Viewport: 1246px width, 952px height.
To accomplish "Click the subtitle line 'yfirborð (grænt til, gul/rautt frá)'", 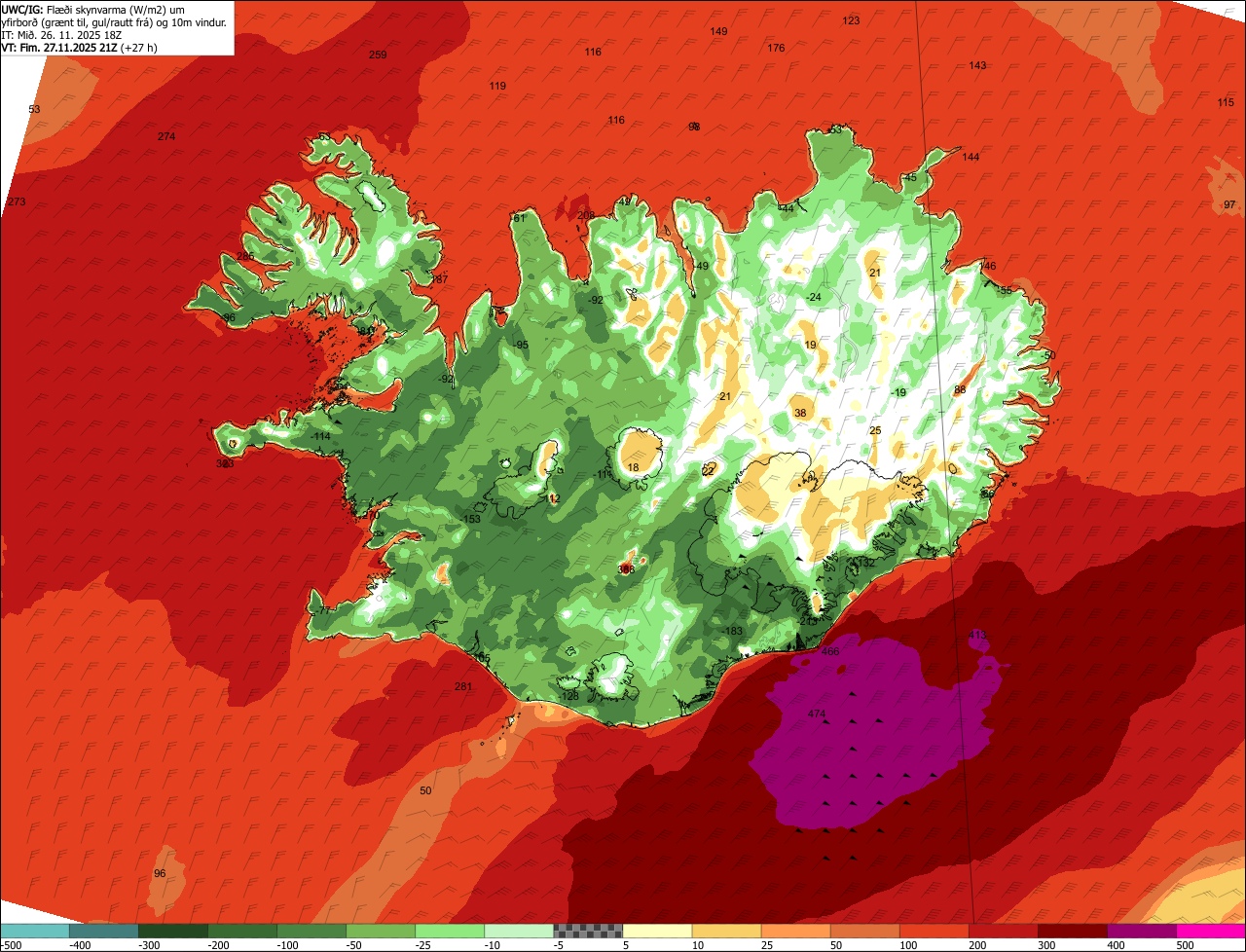I will pos(77,21).
